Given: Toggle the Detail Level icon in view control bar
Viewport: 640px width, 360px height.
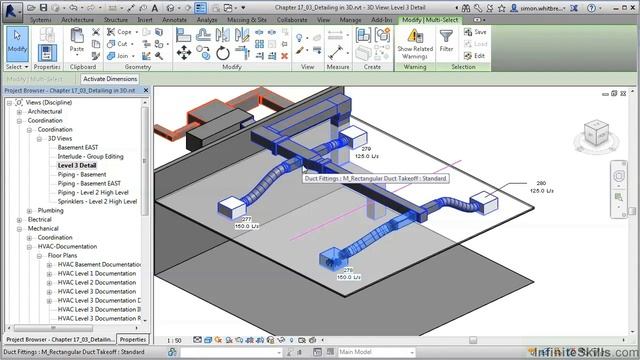Looking at the screenshot, I should [198, 340].
